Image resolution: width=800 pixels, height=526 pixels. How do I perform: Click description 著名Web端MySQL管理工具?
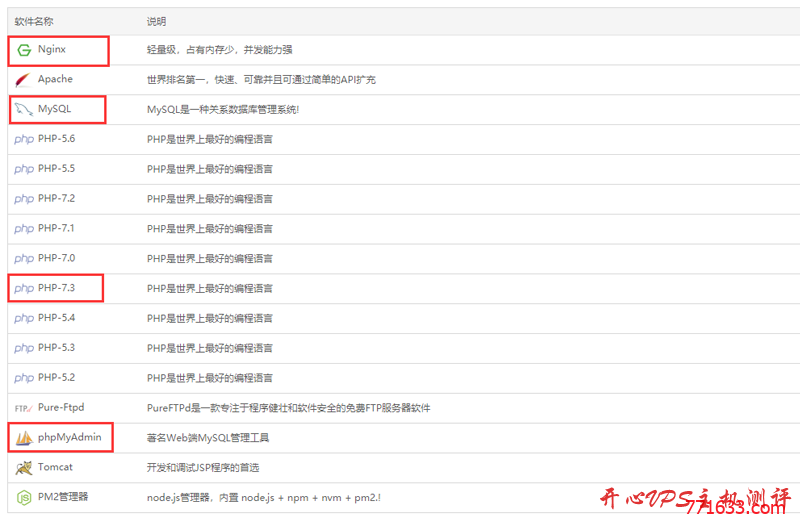pos(208,438)
